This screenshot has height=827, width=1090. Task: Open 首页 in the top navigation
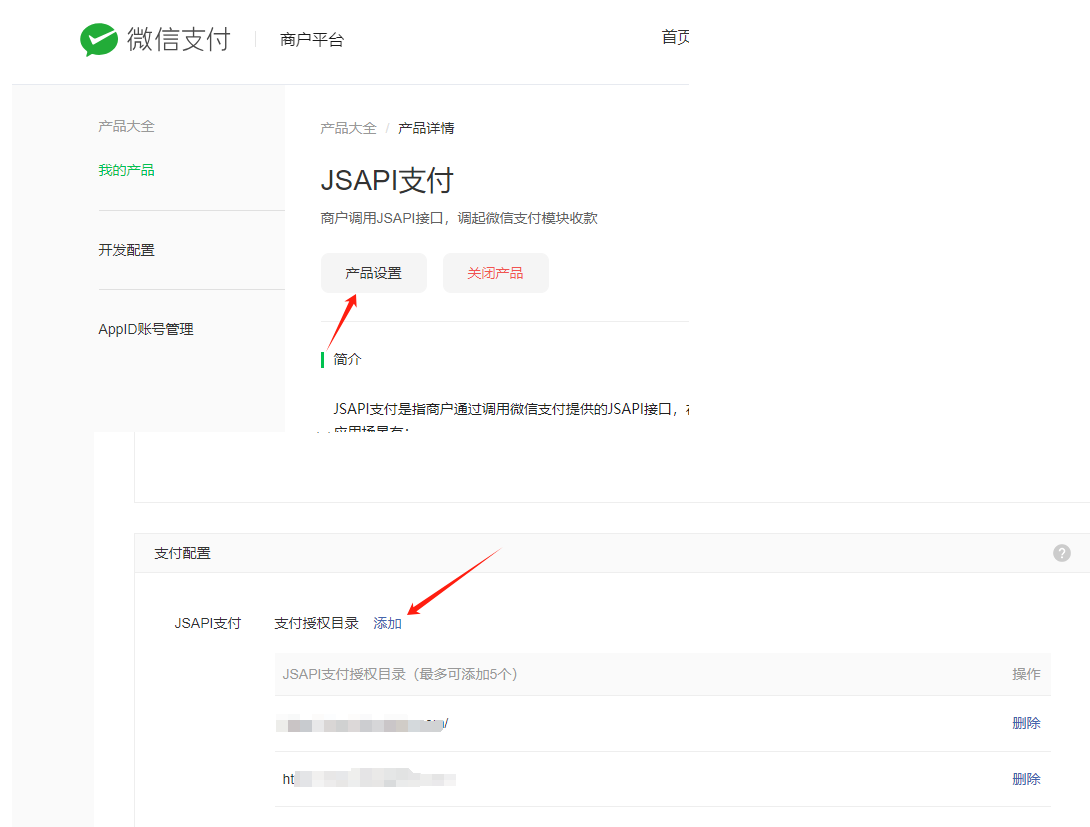pyautogui.click(x=675, y=37)
